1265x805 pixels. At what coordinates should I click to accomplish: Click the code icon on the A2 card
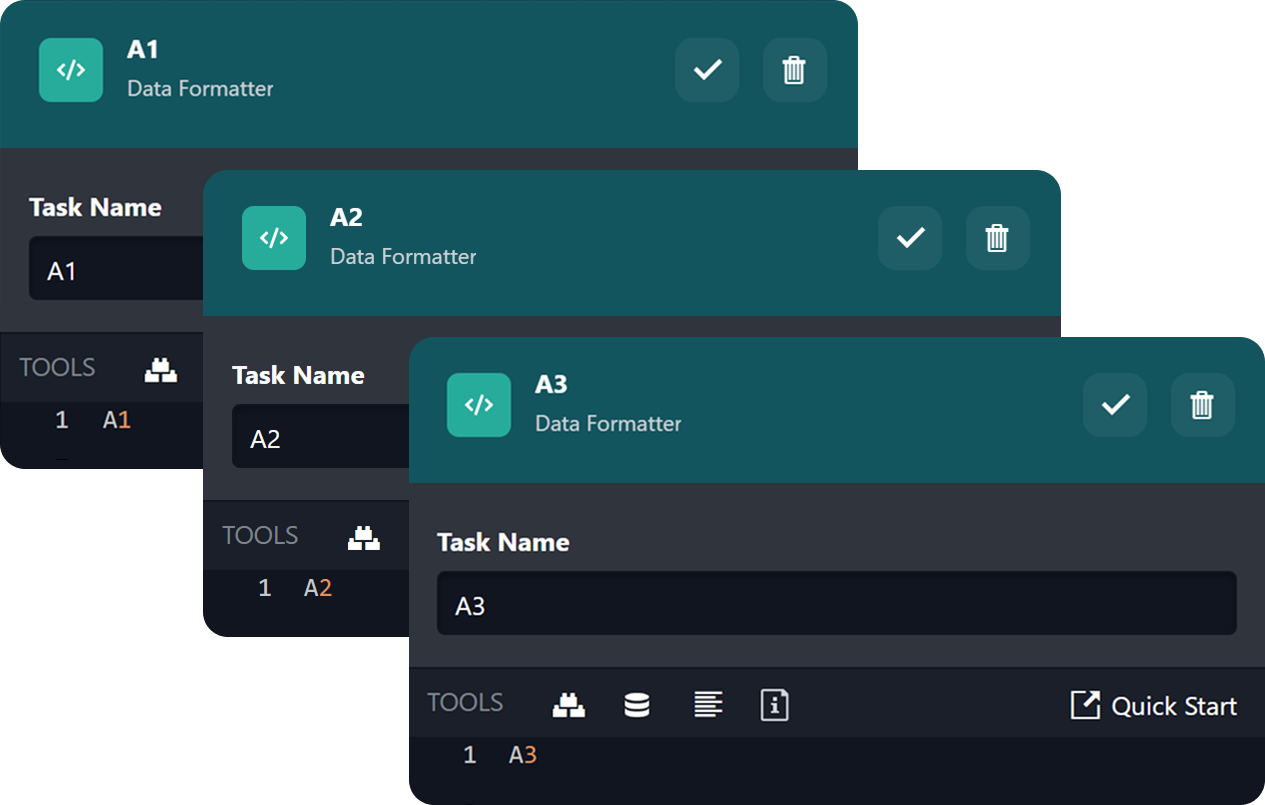click(x=274, y=238)
